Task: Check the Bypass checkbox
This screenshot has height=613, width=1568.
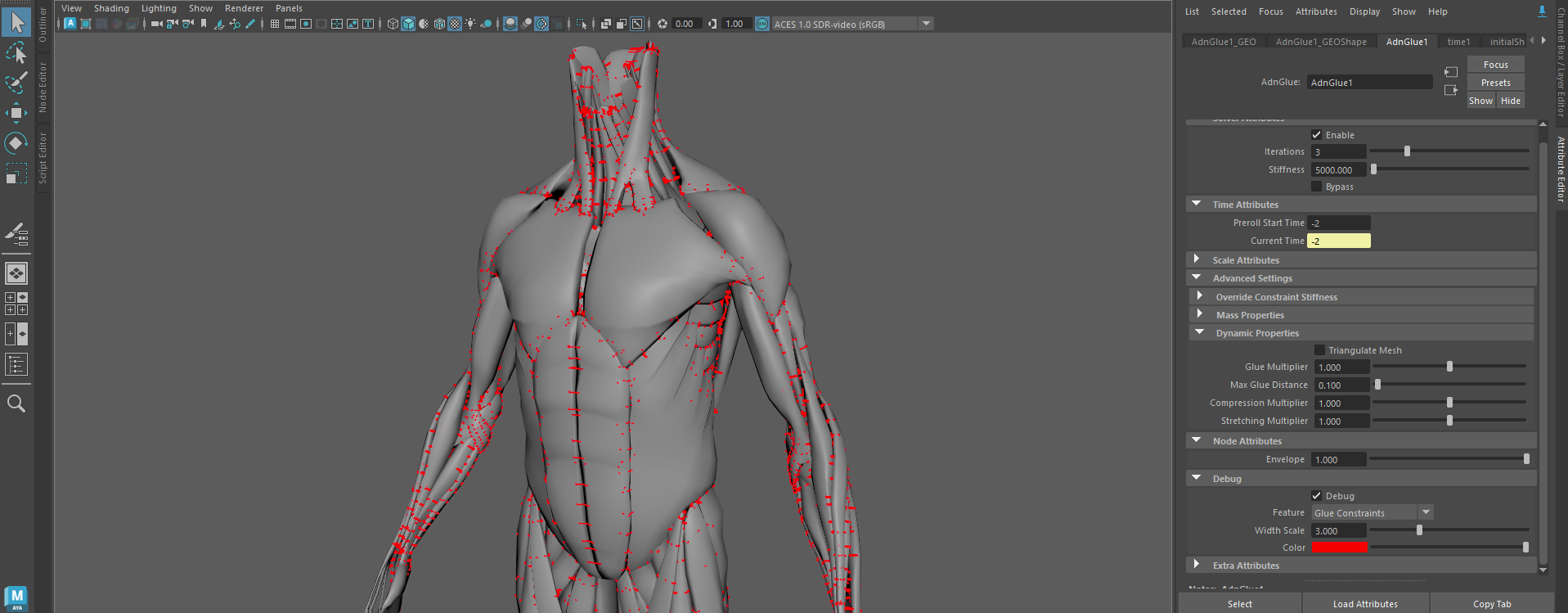Action: coord(1316,187)
